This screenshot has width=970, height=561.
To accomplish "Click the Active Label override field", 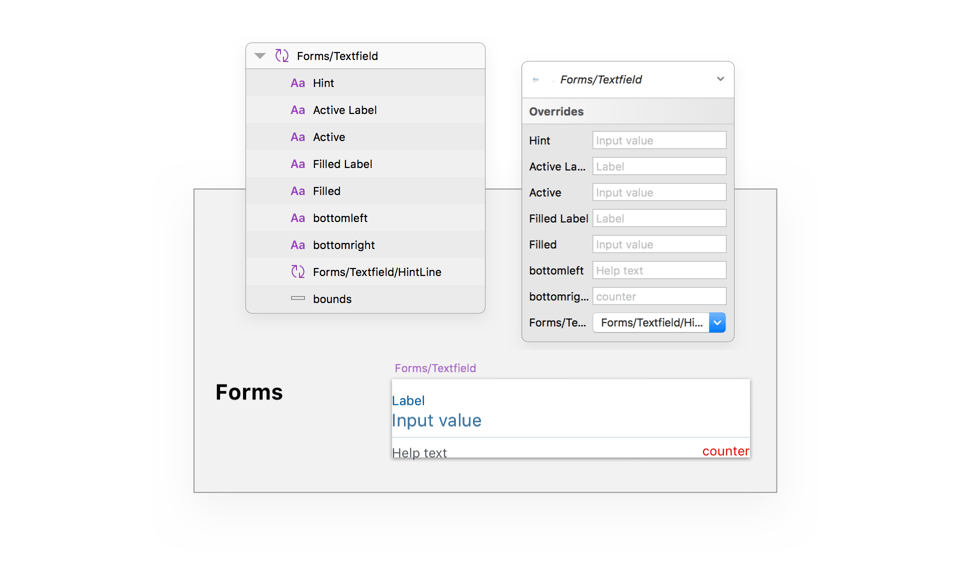I will 659,166.
